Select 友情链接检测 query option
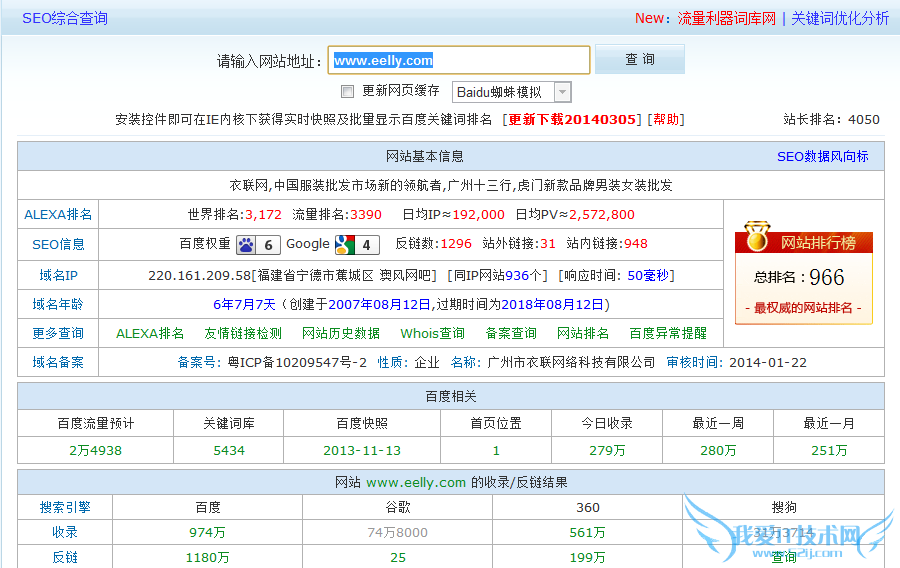 [x=243, y=333]
